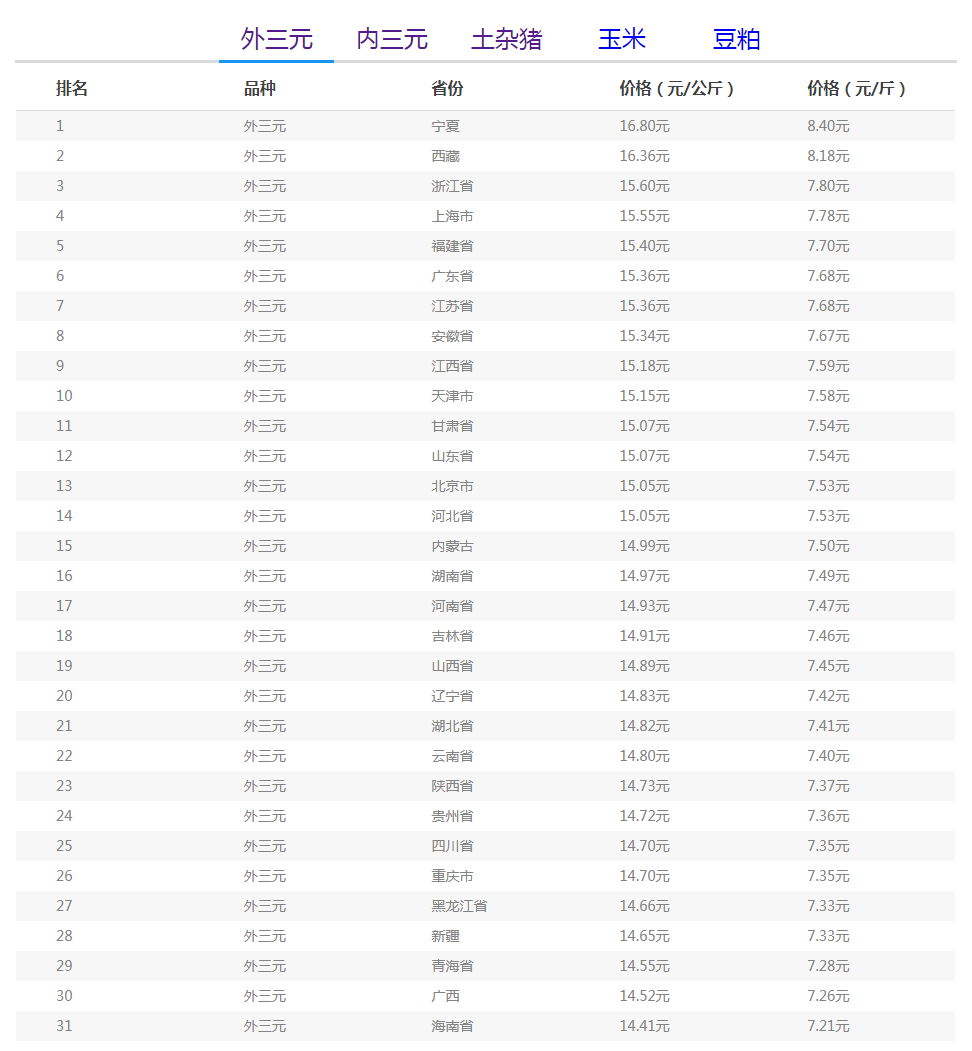Viewport: 972px width, 1051px height.
Task: Select the 黑龙江省 province cell
Action: click(459, 906)
